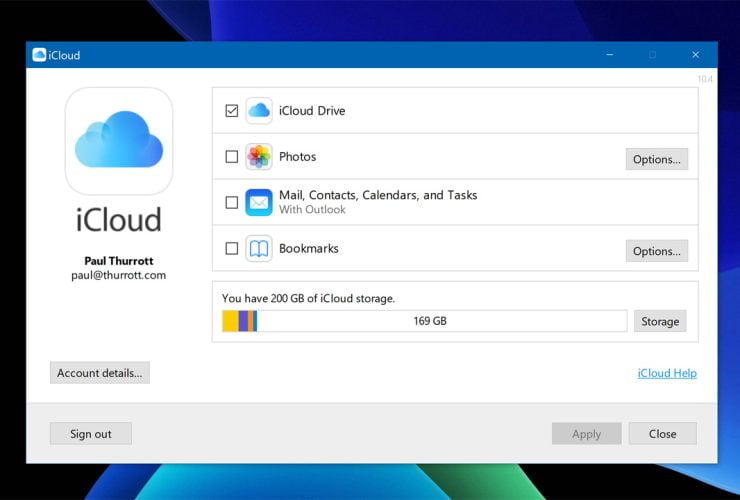This screenshot has height=500, width=740.
Task: Click the yellow storage segment
Action: [x=230, y=321]
